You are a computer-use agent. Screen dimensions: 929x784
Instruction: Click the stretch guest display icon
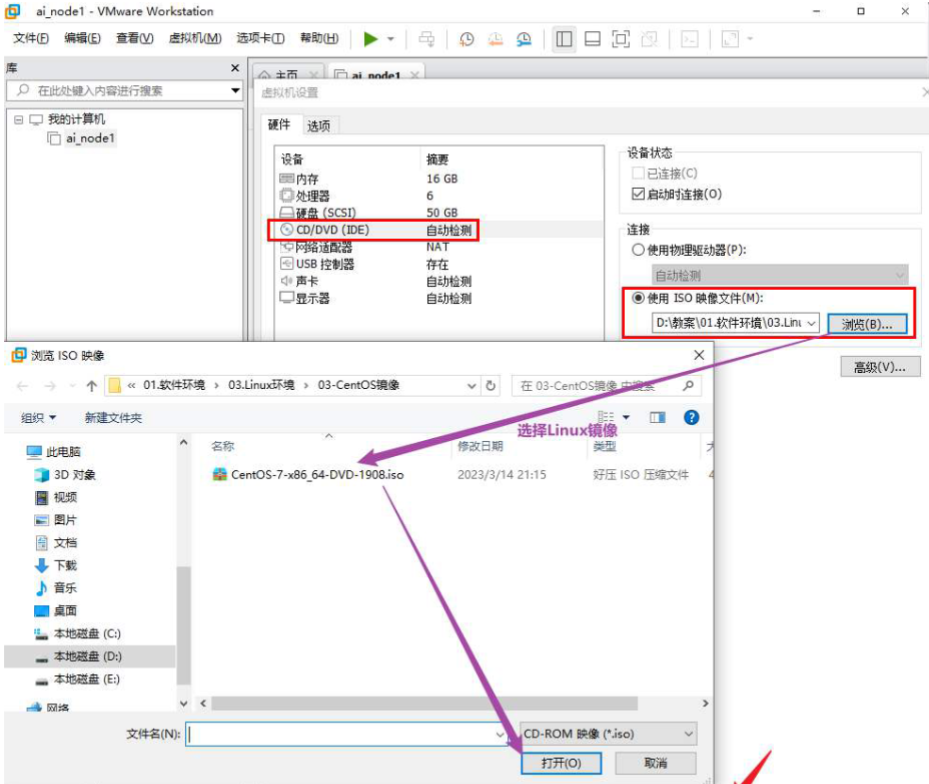pos(730,39)
